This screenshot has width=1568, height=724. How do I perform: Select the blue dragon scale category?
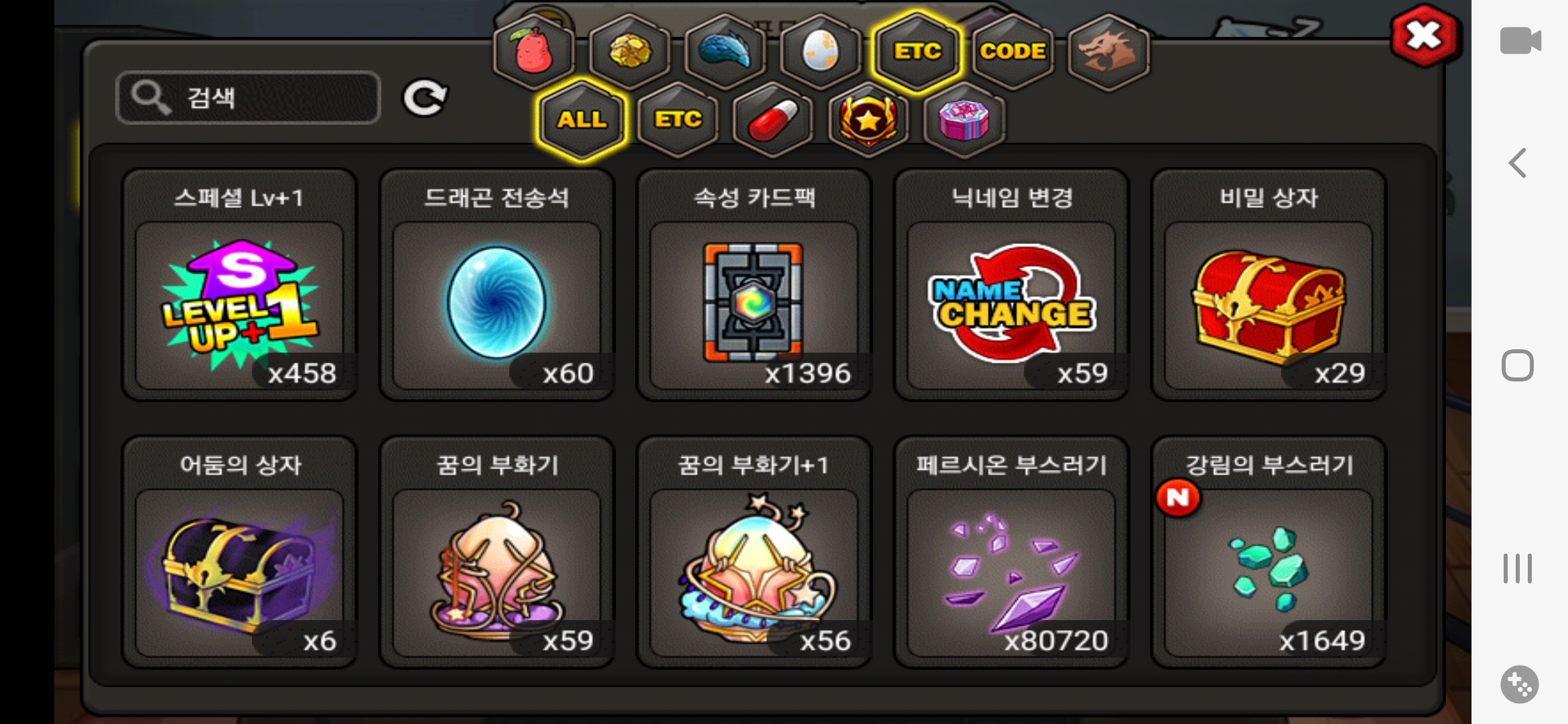[x=725, y=52]
